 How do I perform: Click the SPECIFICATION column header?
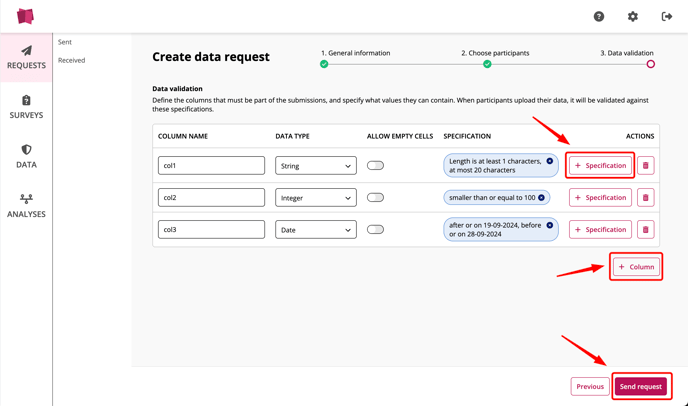pos(467,137)
